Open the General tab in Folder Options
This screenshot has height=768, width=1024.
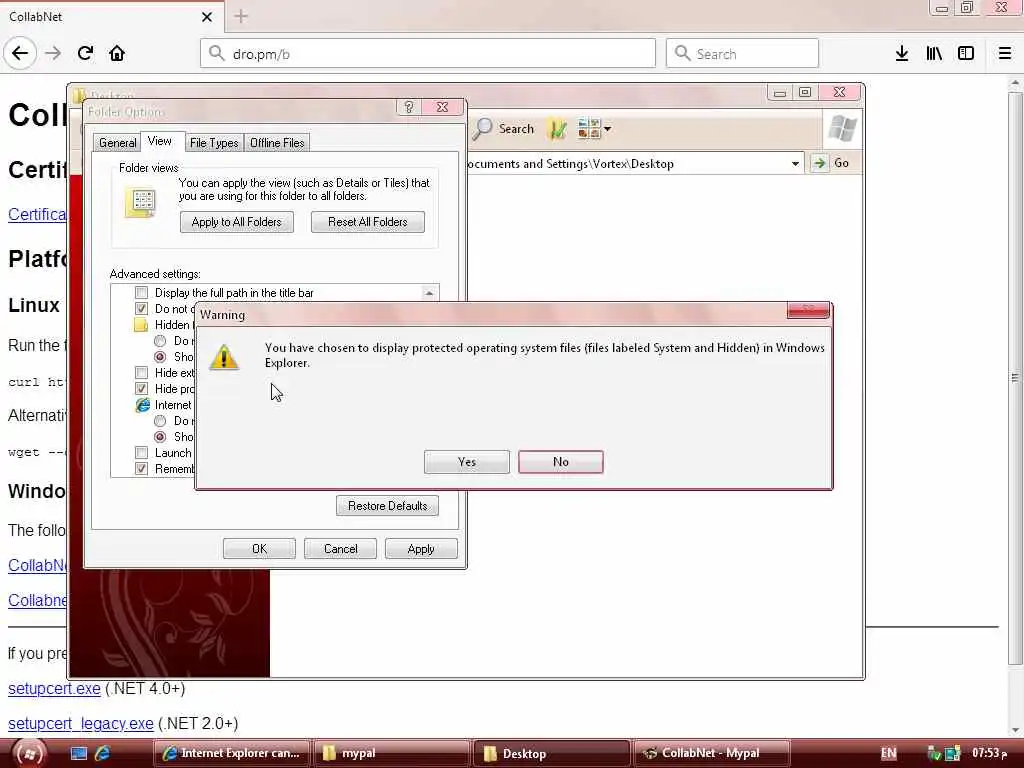tap(118, 142)
